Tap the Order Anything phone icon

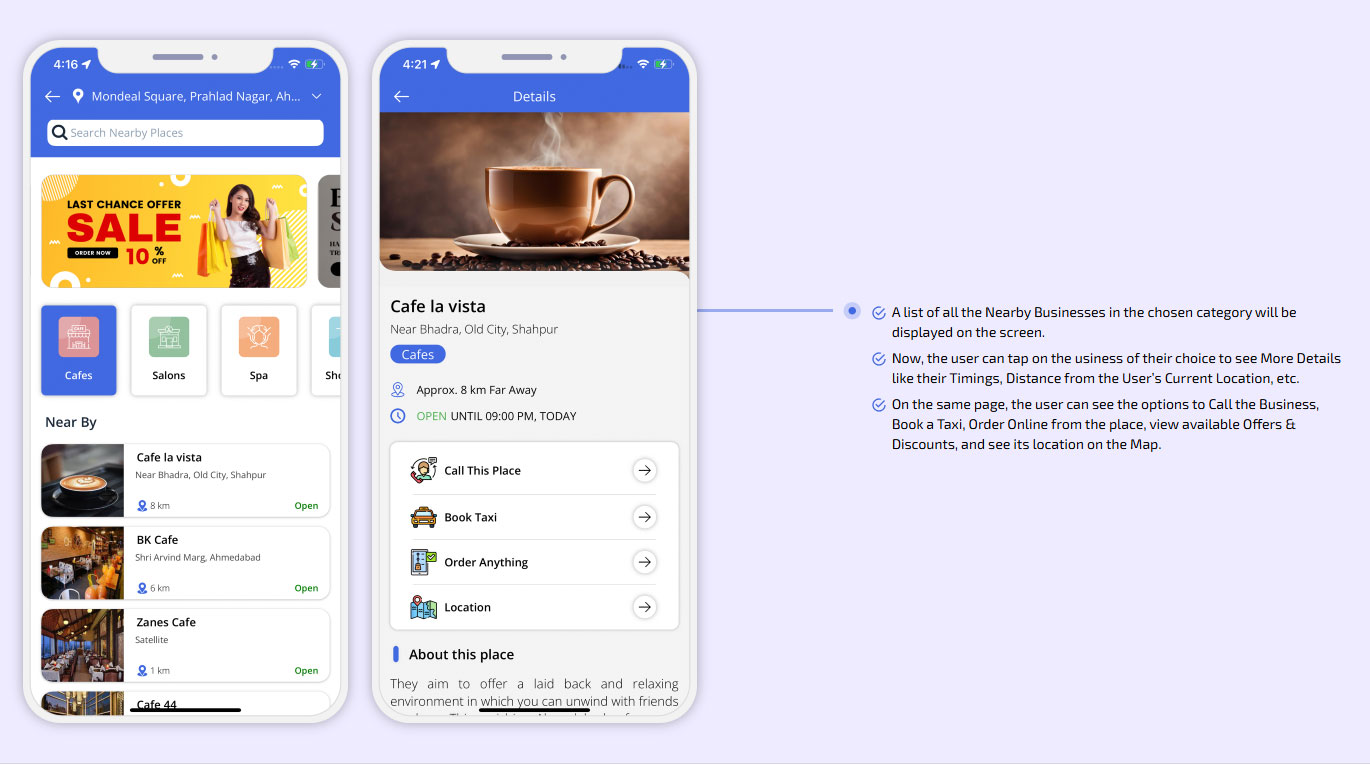[x=423, y=562]
